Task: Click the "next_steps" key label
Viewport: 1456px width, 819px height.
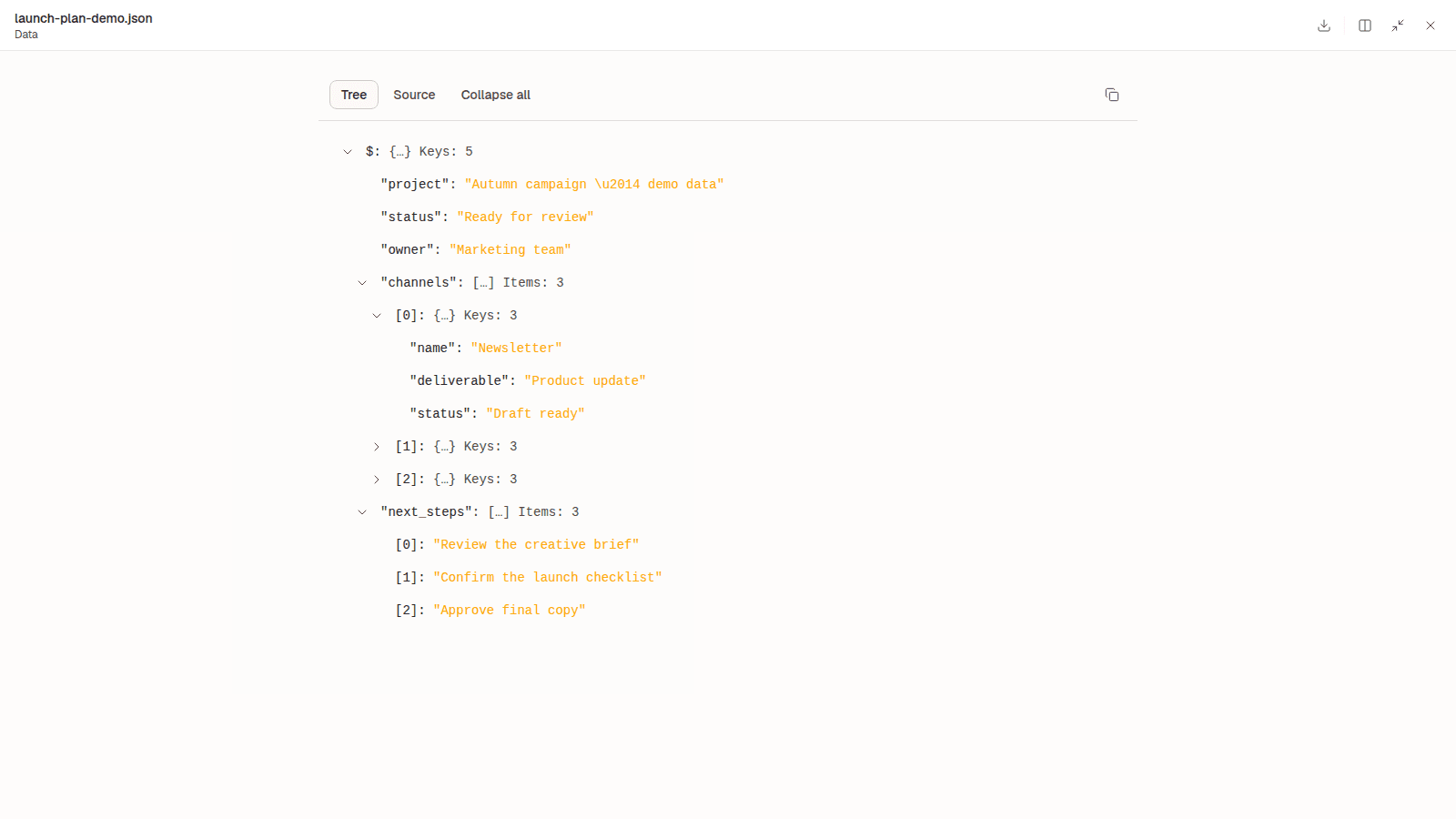Action: (426, 511)
